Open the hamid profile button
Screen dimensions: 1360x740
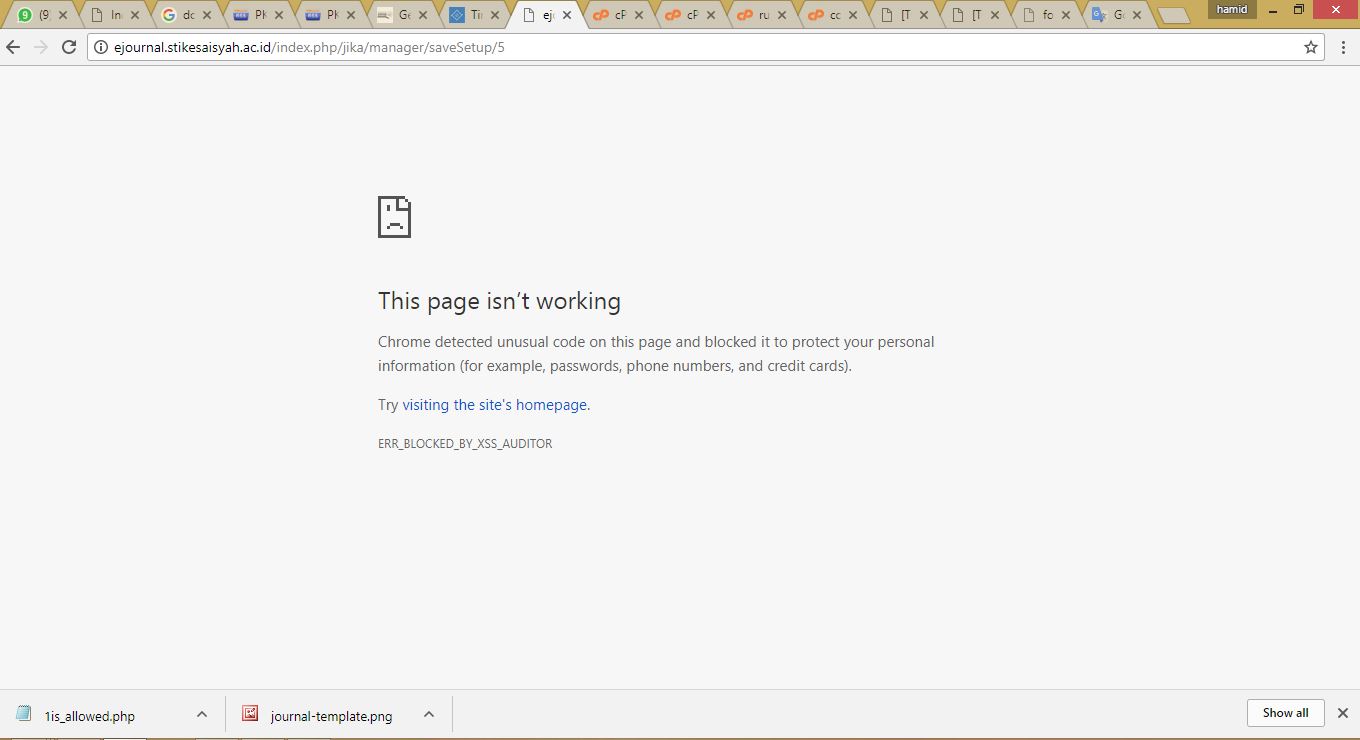pyautogui.click(x=1231, y=10)
